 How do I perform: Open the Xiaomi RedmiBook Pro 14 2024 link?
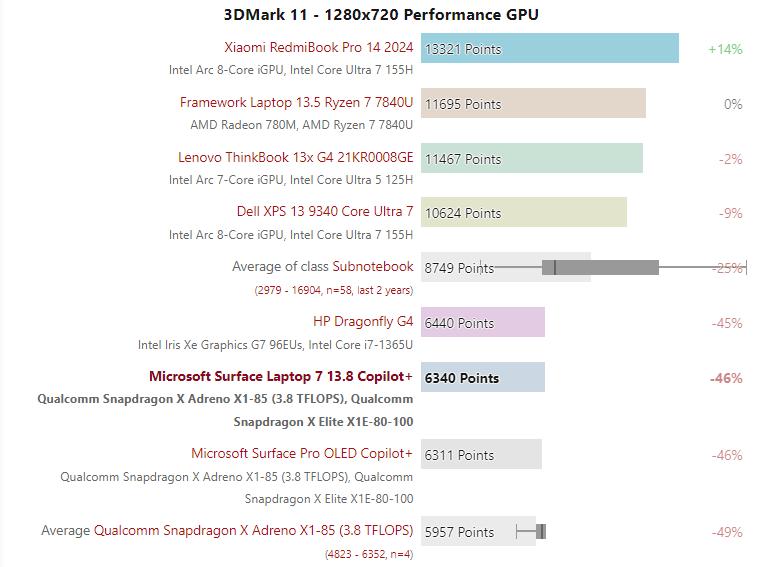(x=318, y=47)
